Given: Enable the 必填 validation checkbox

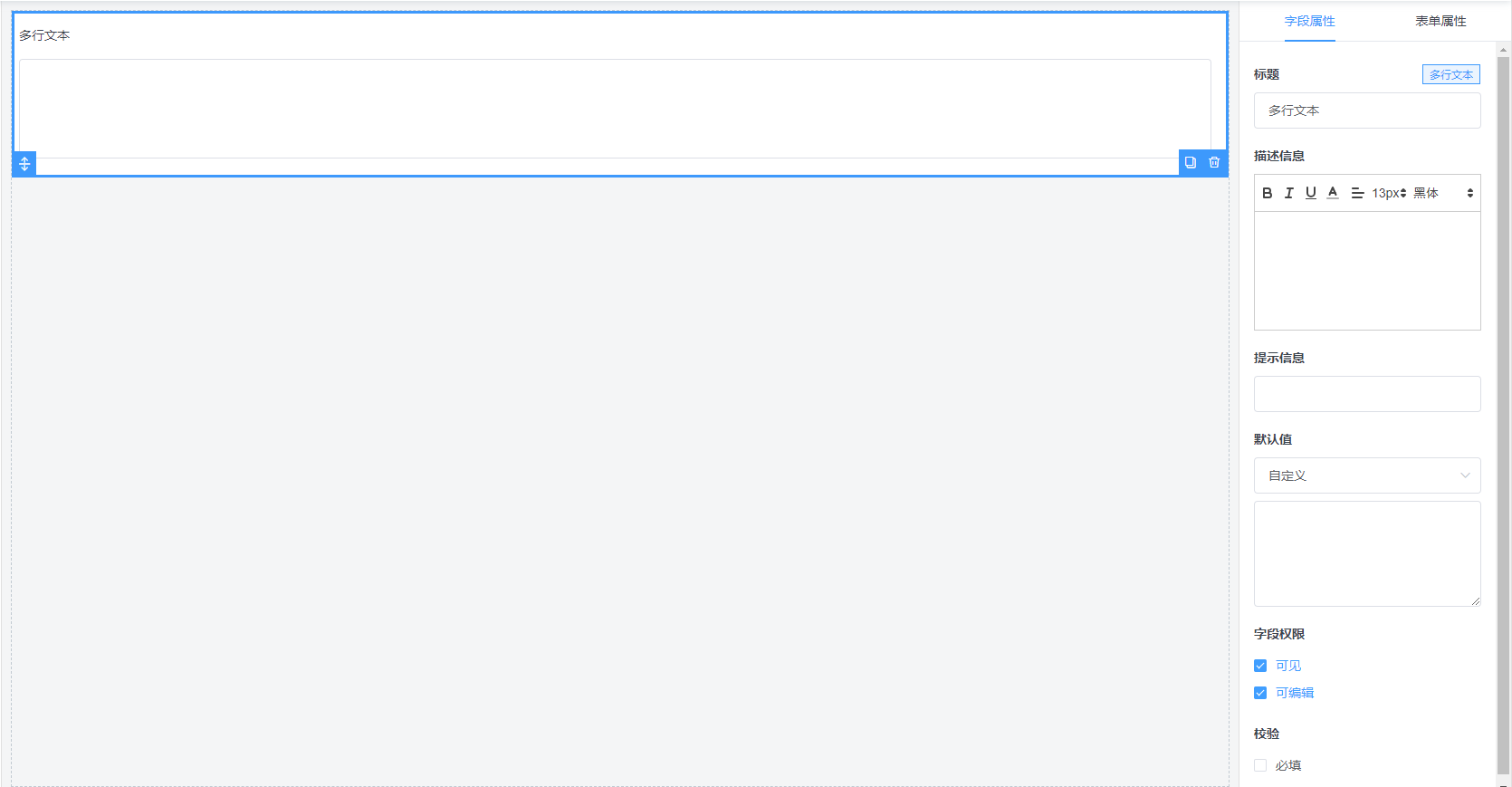Looking at the screenshot, I should [x=1260, y=765].
